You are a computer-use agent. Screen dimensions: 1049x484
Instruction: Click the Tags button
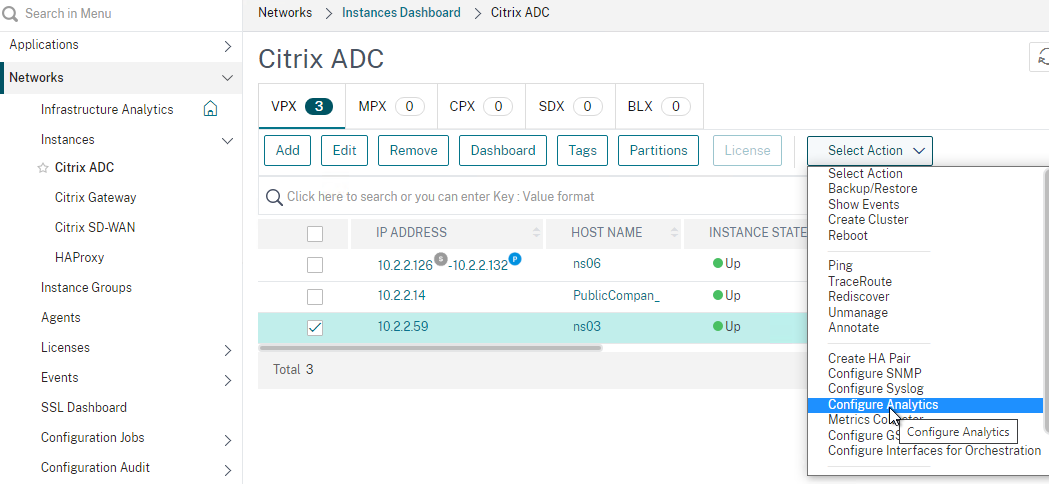pyautogui.click(x=583, y=151)
